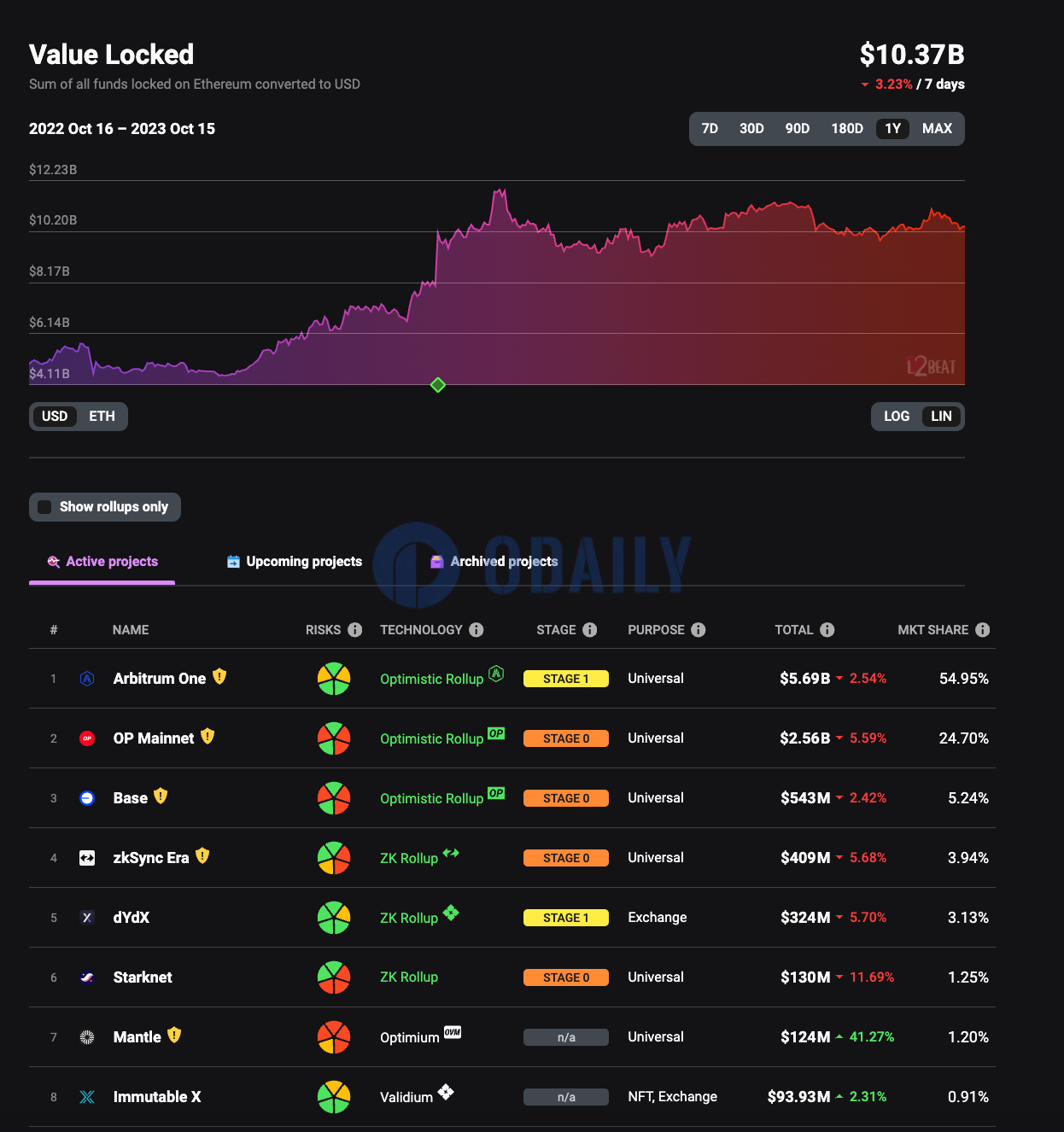
Task: Open the Starknet risk pie chart
Action: [x=334, y=977]
